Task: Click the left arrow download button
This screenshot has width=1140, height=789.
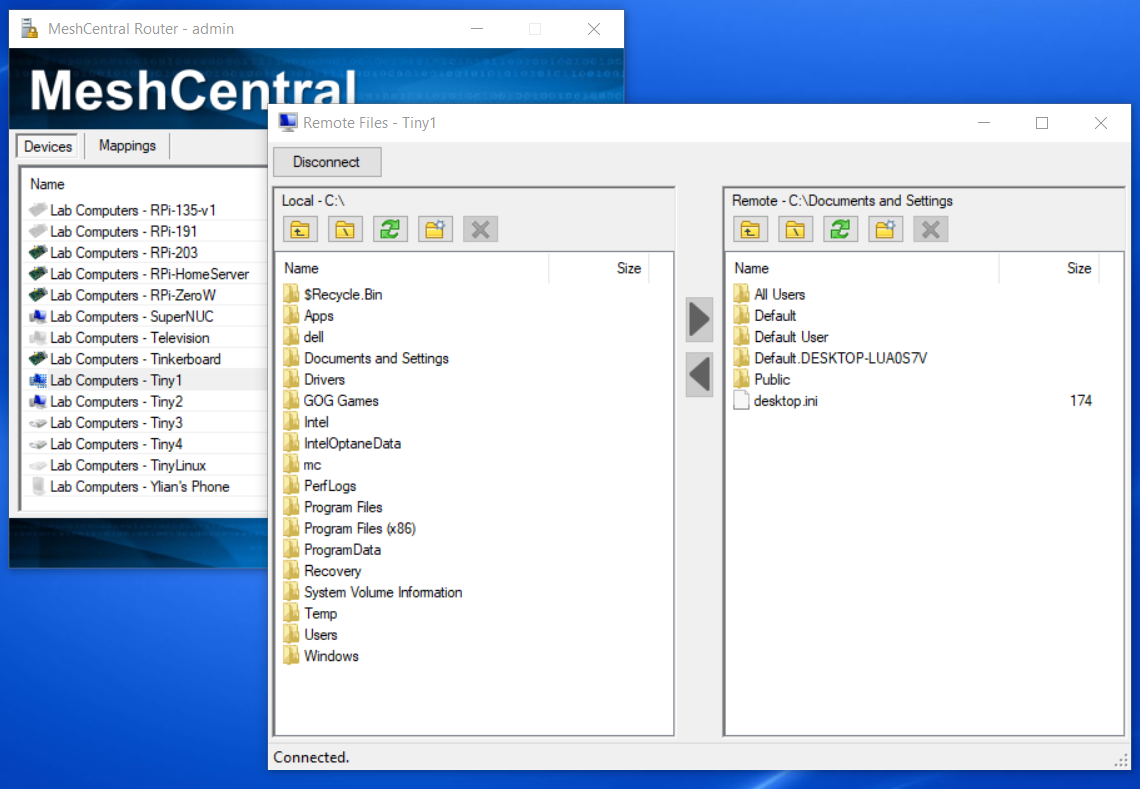Action: click(x=699, y=375)
